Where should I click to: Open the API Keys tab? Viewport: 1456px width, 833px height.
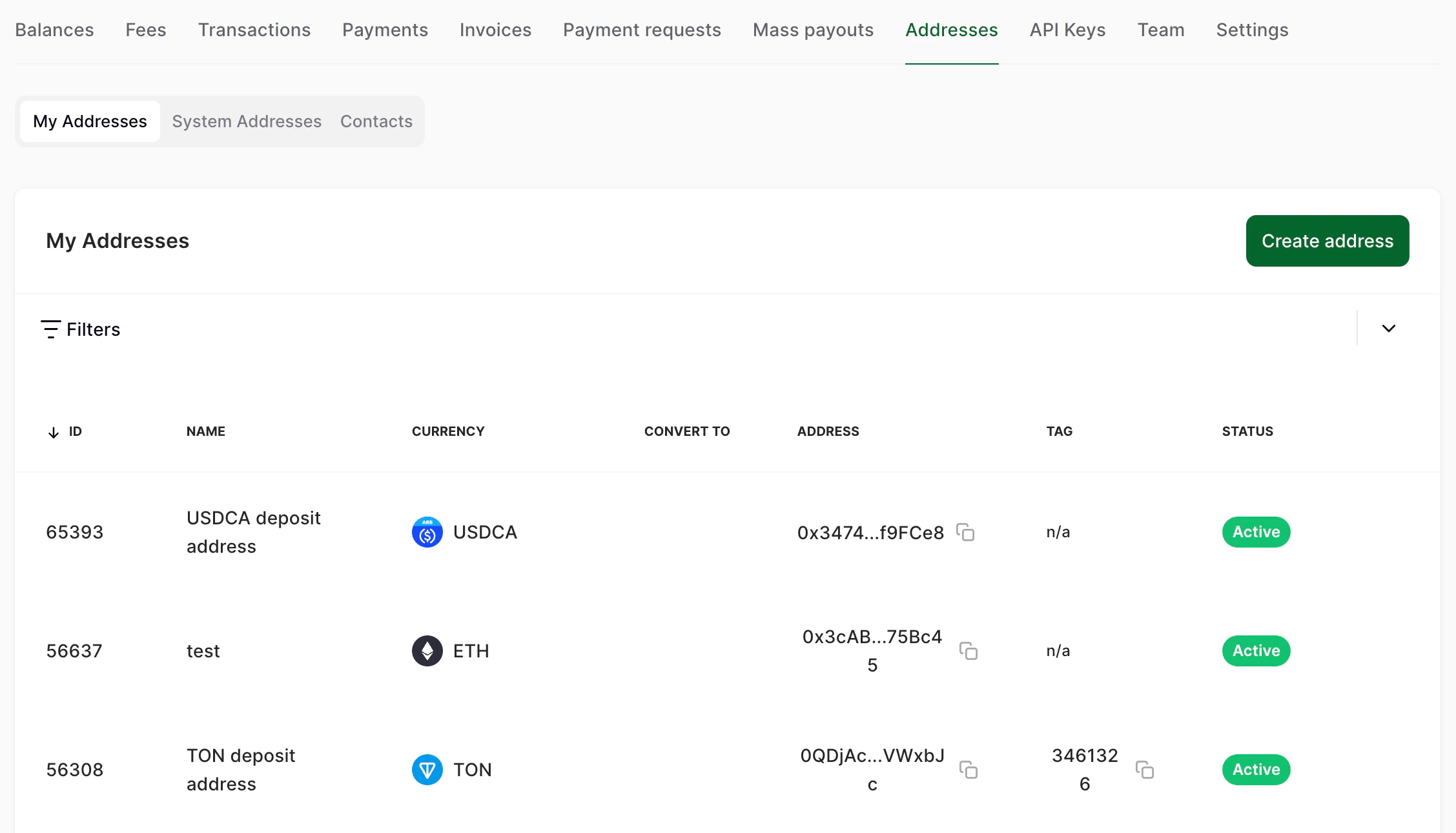(x=1067, y=30)
